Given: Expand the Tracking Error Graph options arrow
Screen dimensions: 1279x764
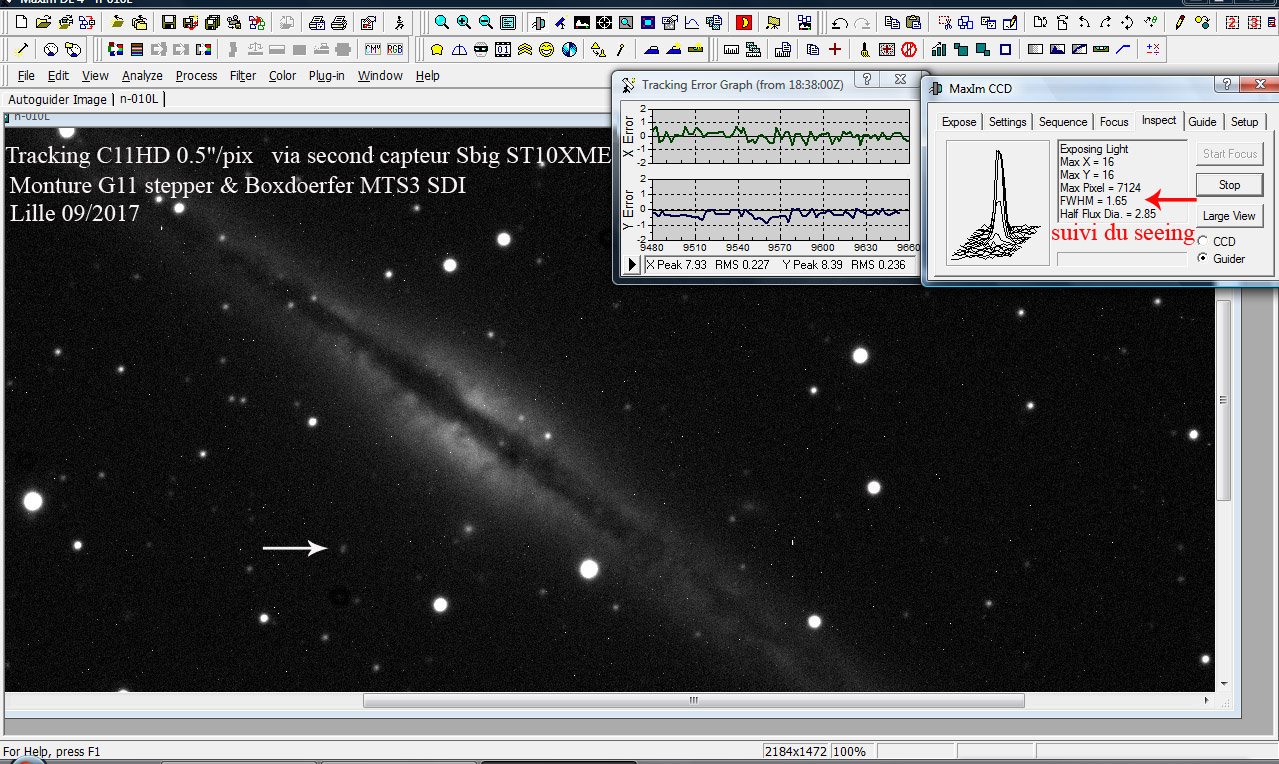Looking at the screenshot, I should [x=632, y=265].
